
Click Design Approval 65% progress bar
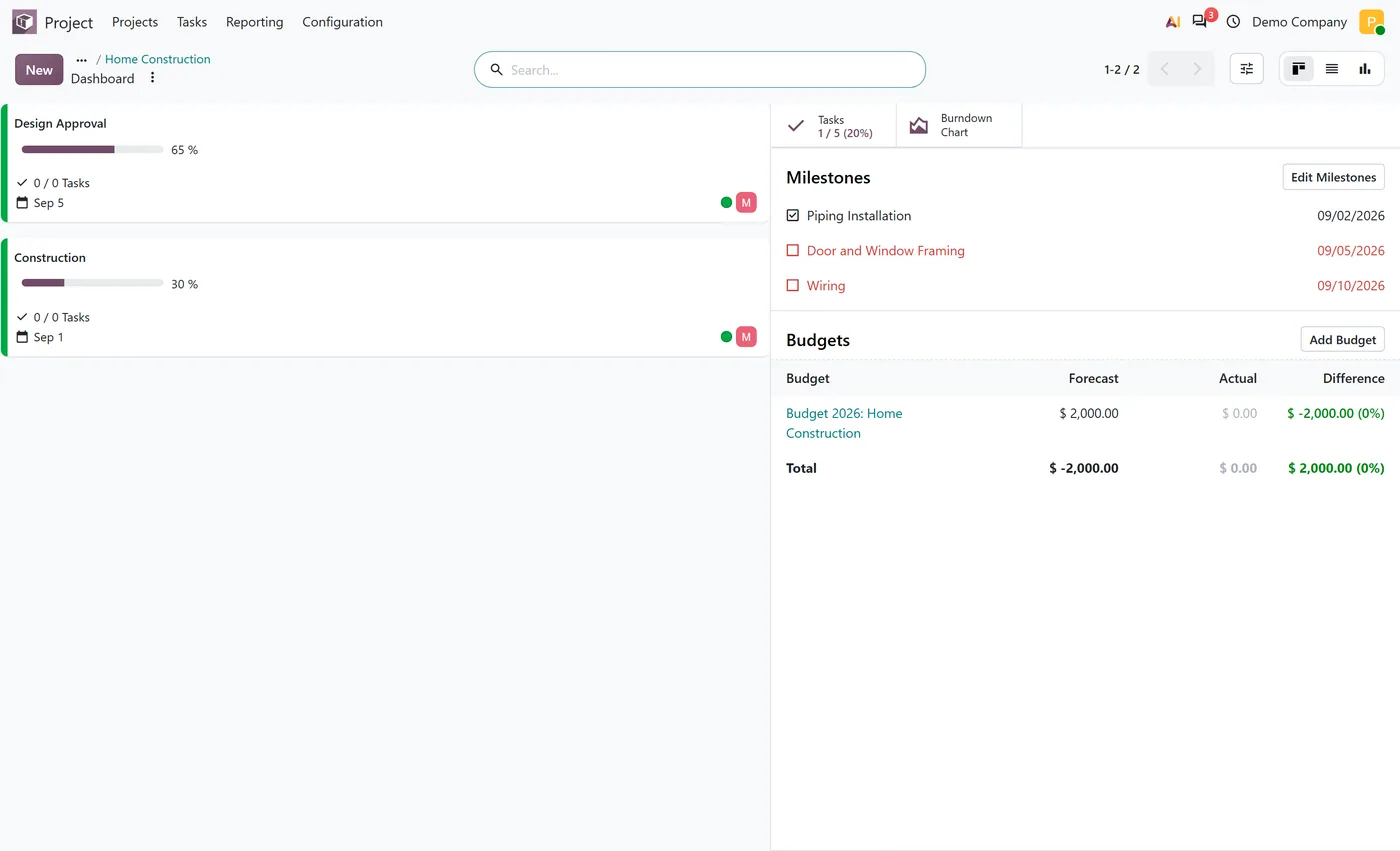pos(92,150)
